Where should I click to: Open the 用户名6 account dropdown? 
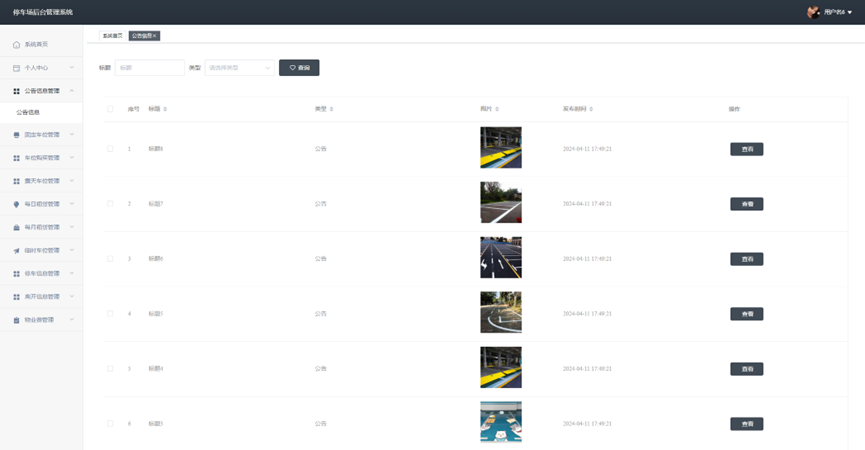838,12
